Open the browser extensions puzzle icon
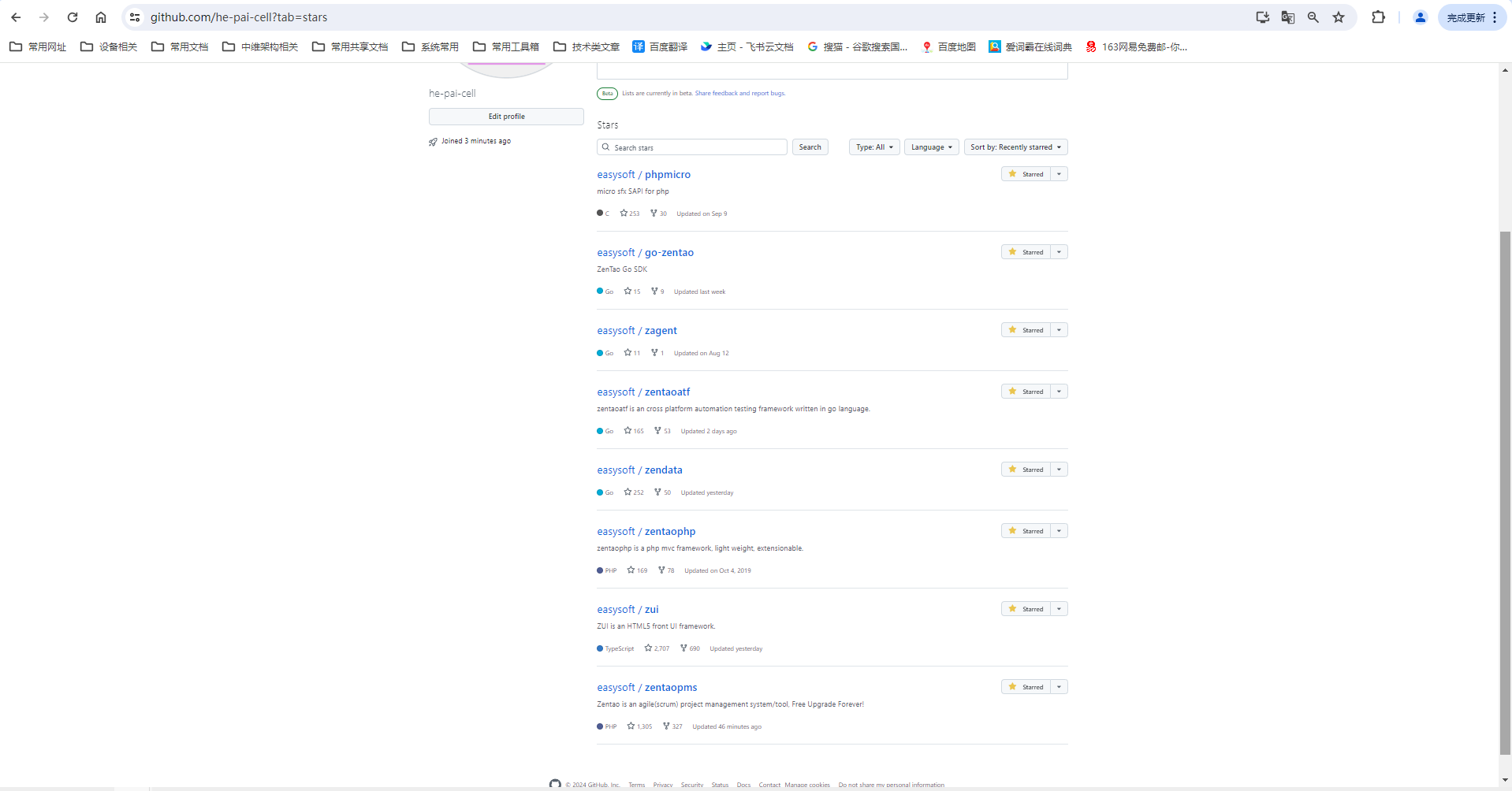This screenshot has height=791, width=1512. click(1378, 17)
